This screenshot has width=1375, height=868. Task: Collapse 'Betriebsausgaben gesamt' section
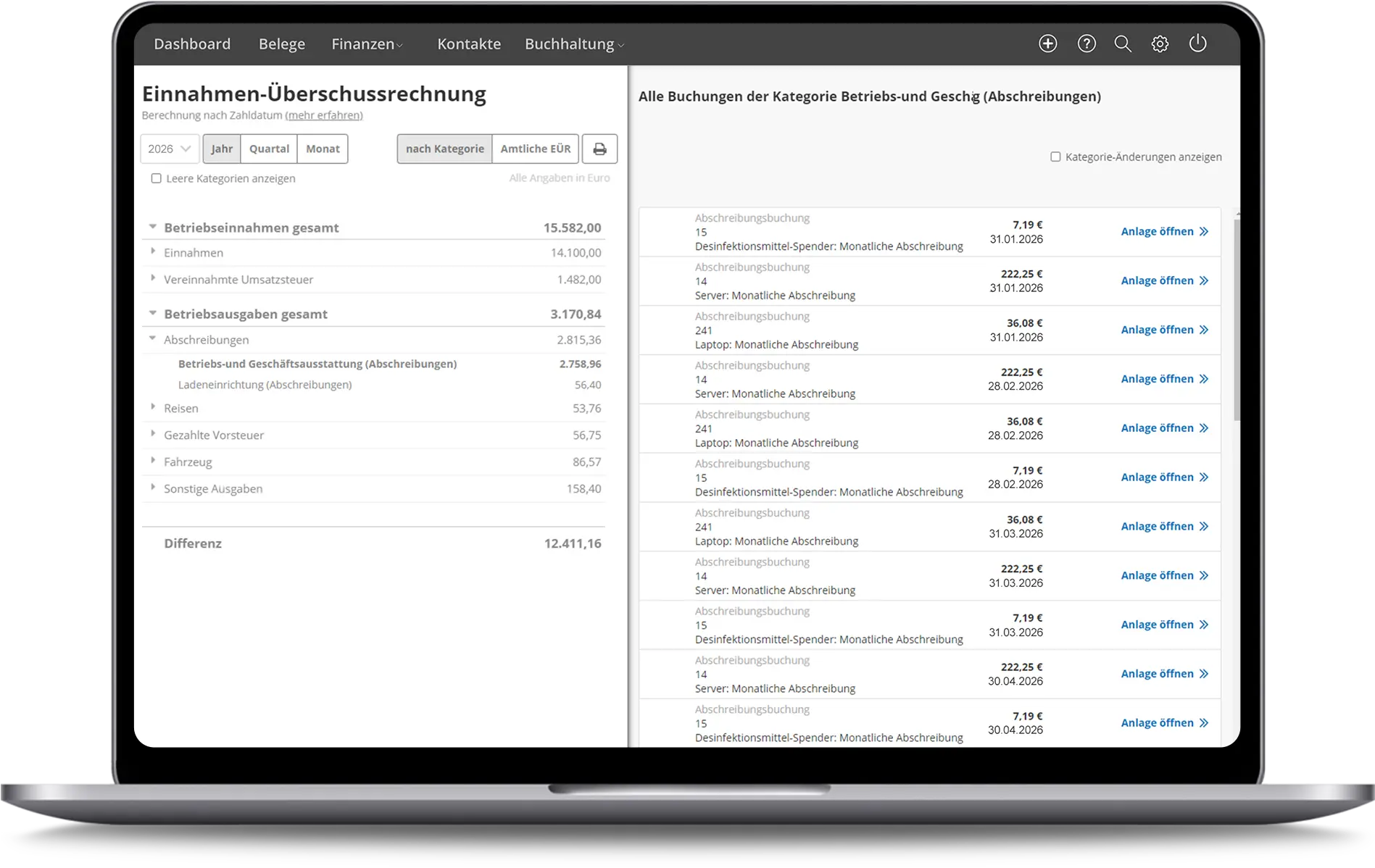[153, 313]
